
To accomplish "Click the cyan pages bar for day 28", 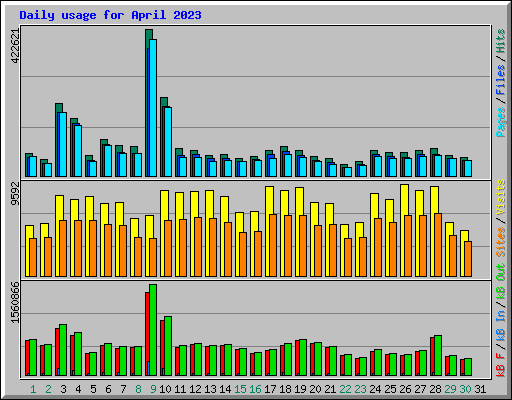I will (x=438, y=166).
